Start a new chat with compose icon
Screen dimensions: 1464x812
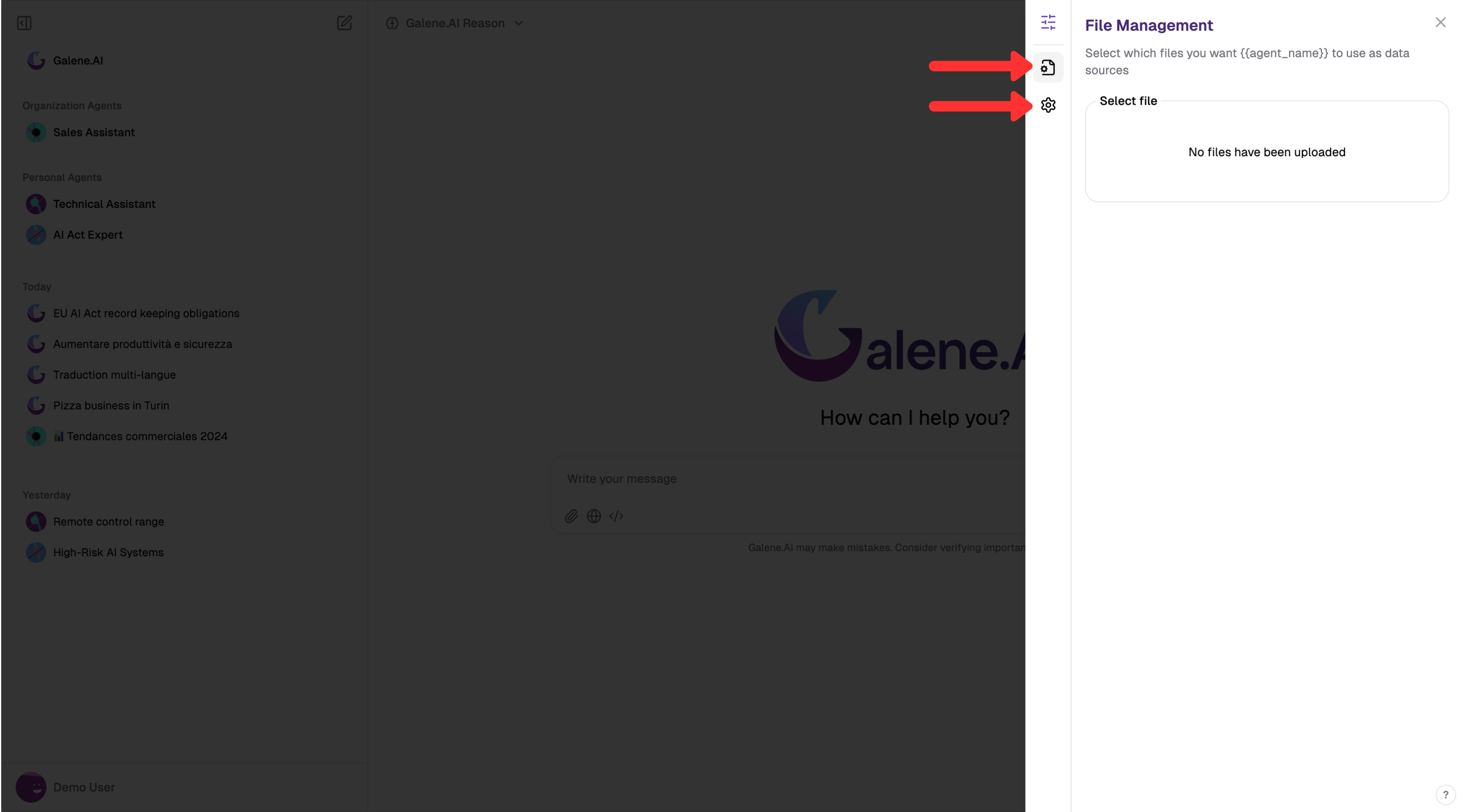coord(345,23)
